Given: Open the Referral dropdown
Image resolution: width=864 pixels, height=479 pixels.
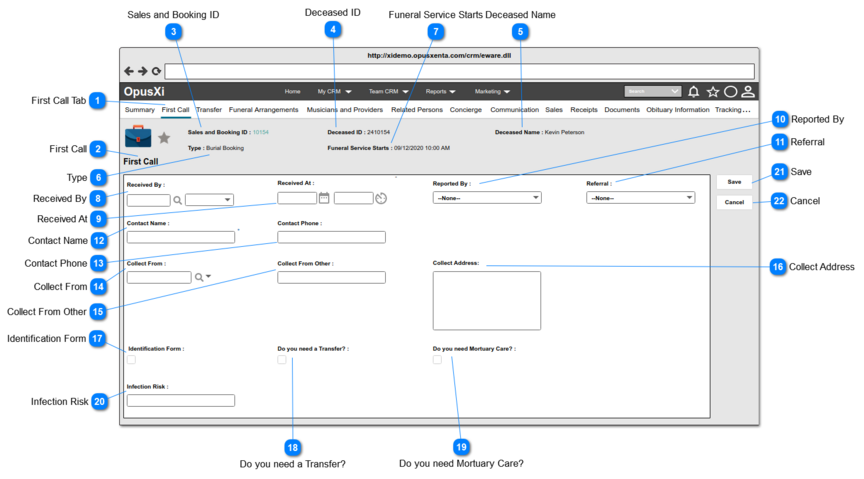Looking at the screenshot, I should [x=641, y=198].
